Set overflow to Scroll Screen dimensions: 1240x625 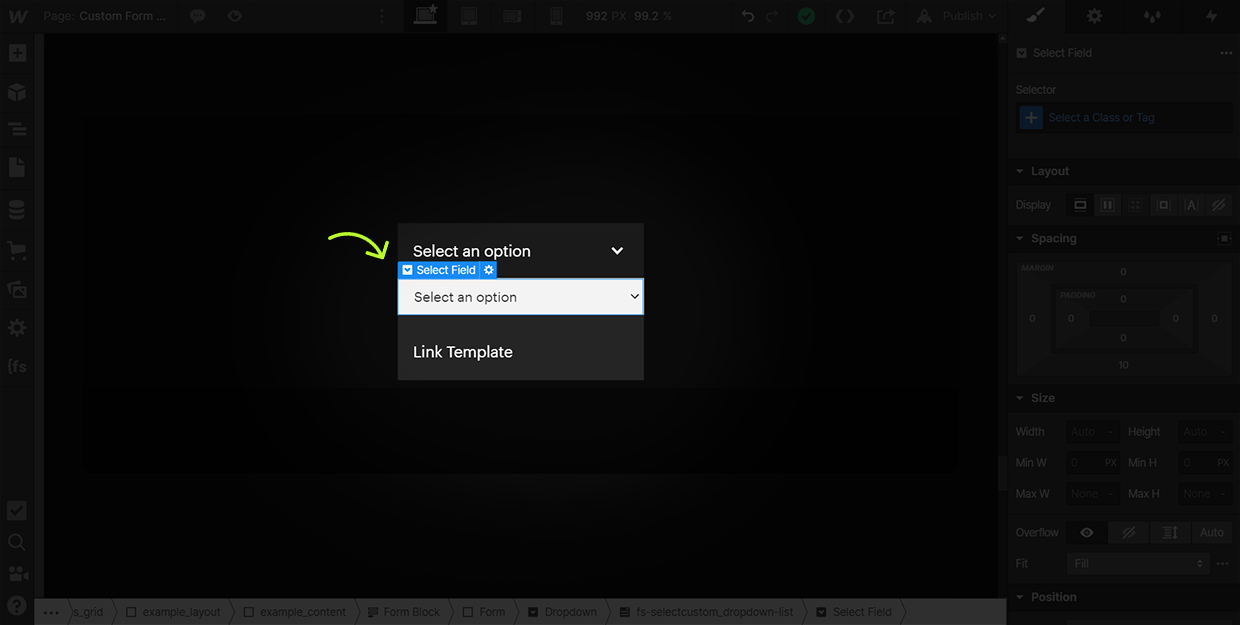point(1170,533)
